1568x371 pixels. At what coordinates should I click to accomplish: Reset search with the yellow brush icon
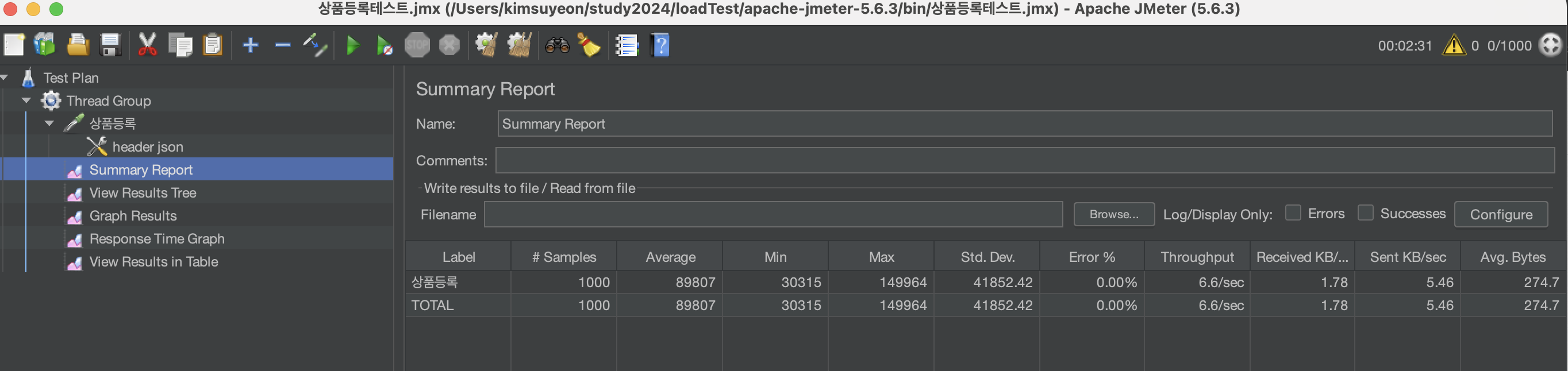589,45
